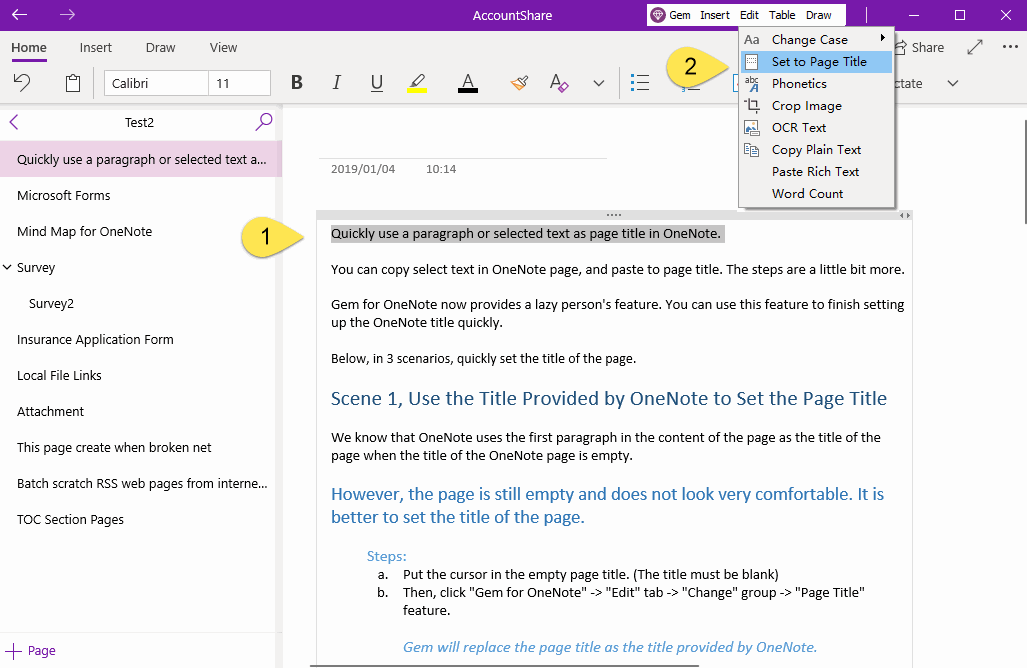Viewport: 1027px width, 668px height.
Task: Switch to the Home tab
Action: click(x=29, y=47)
